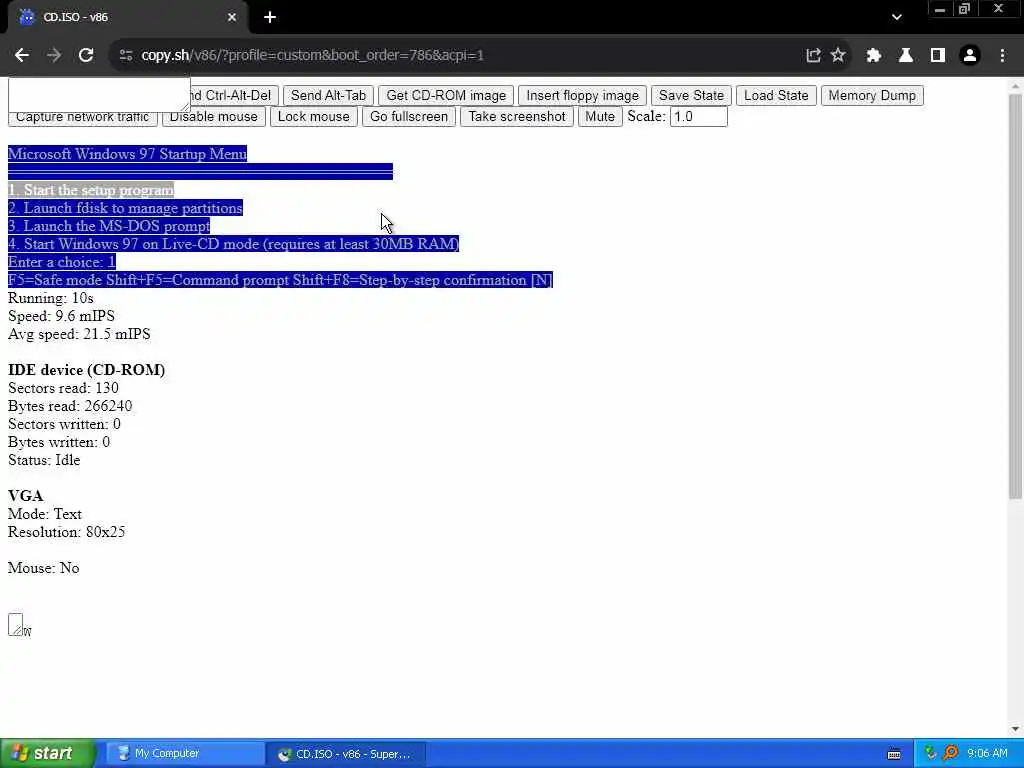Send Alt-Tab to emulator
This screenshot has height=768, width=1024.
(328, 95)
